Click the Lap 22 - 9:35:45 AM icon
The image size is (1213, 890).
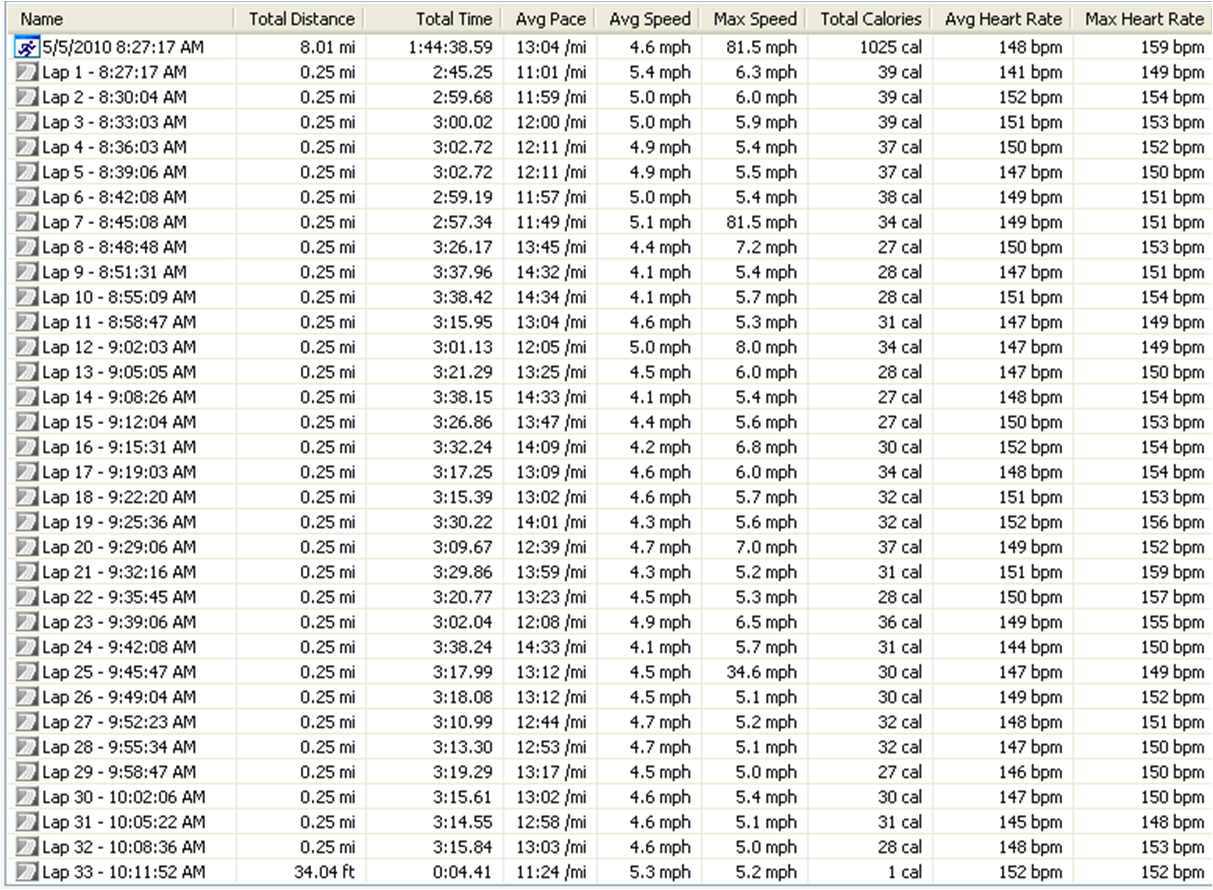(28, 597)
